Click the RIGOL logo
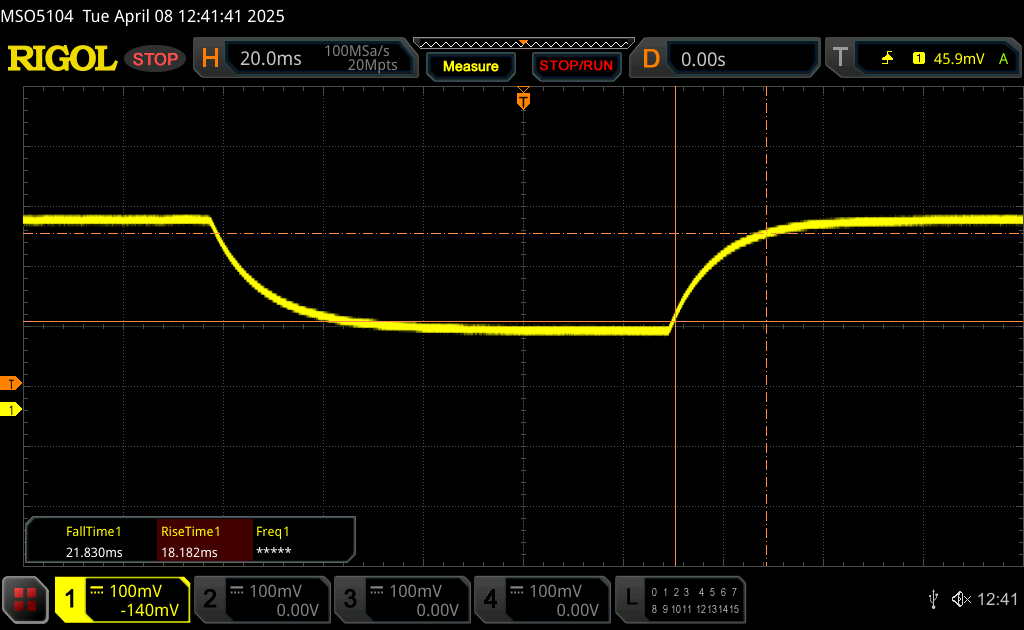This screenshot has width=1024, height=630. pyautogui.click(x=62, y=59)
